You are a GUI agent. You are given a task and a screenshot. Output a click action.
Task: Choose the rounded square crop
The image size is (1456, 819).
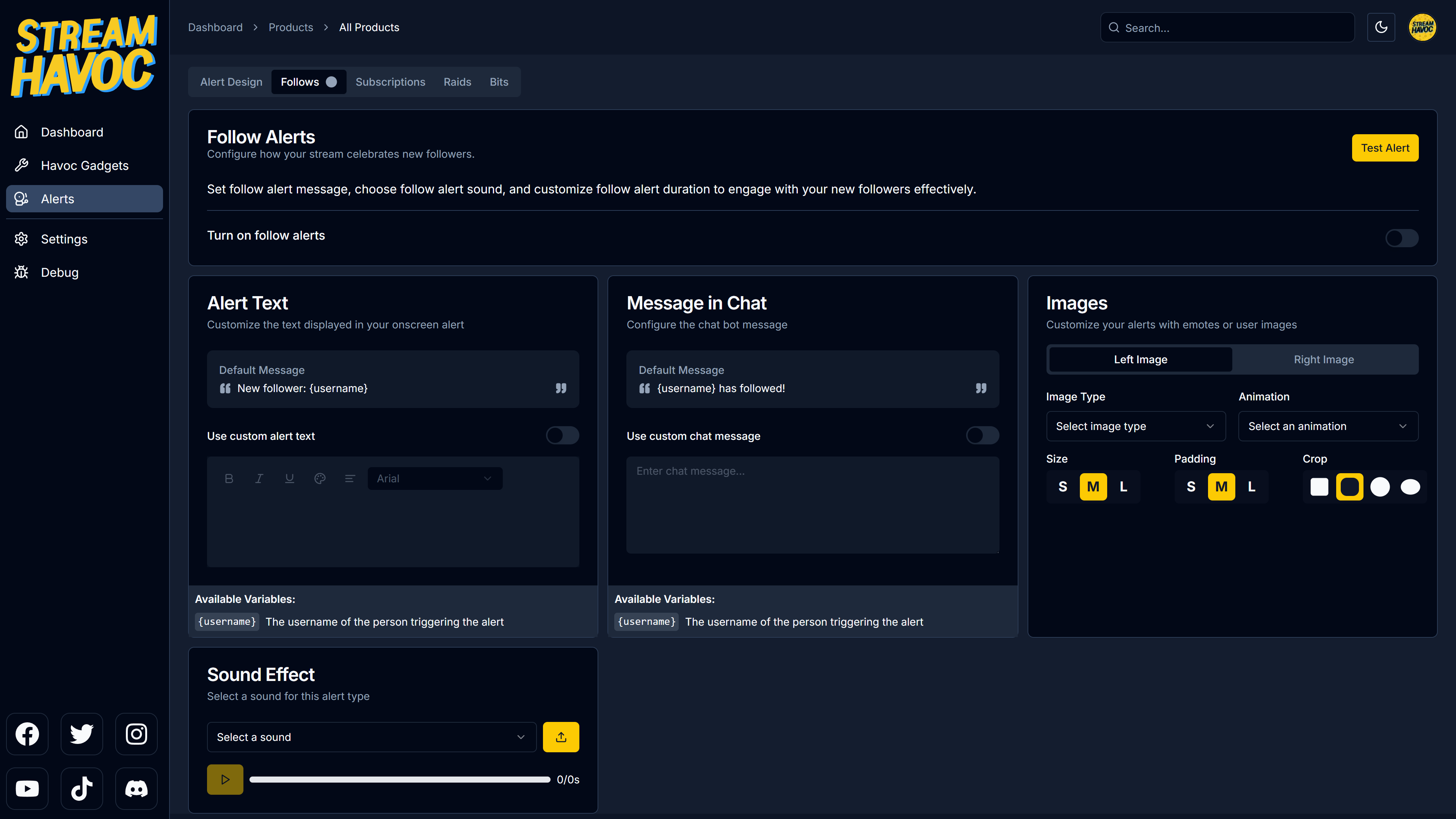click(1350, 486)
